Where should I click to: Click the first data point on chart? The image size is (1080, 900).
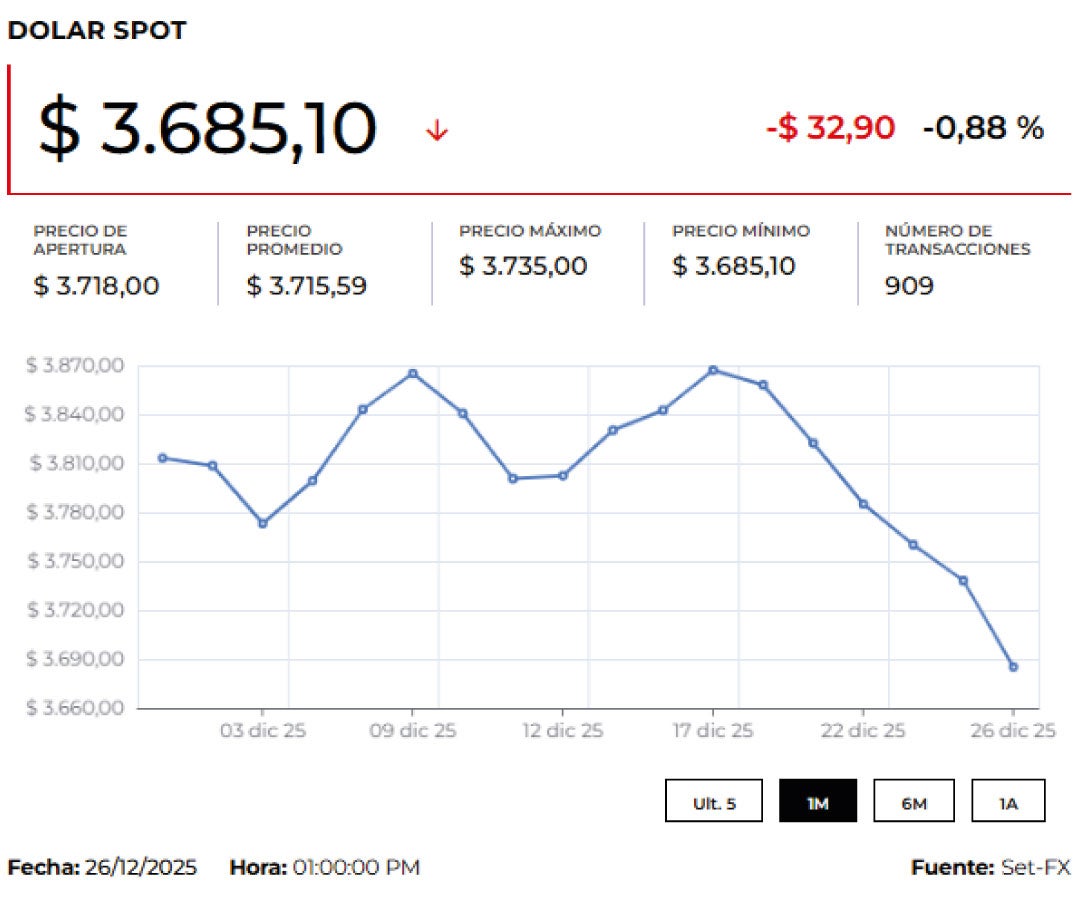point(163,458)
